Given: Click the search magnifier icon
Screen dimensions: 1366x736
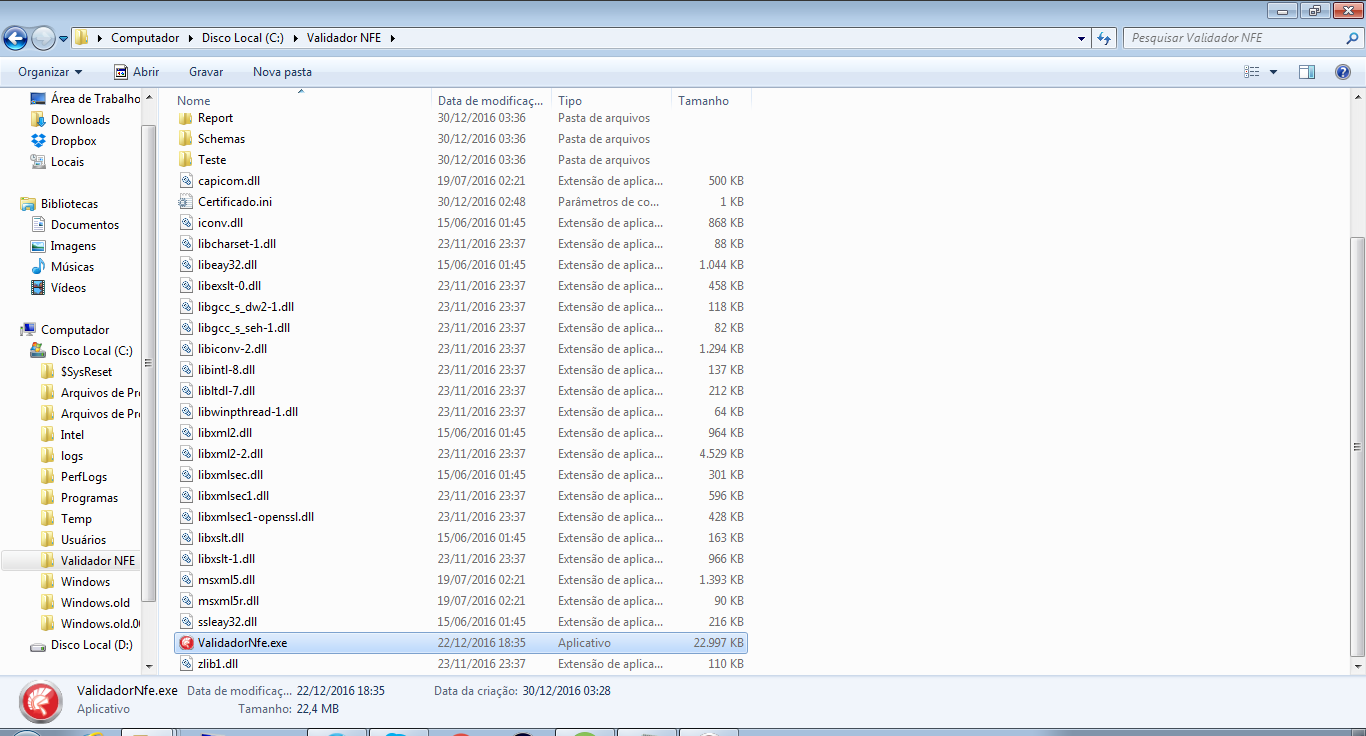Looking at the screenshot, I should pyautogui.click(x=1352, y=38).
